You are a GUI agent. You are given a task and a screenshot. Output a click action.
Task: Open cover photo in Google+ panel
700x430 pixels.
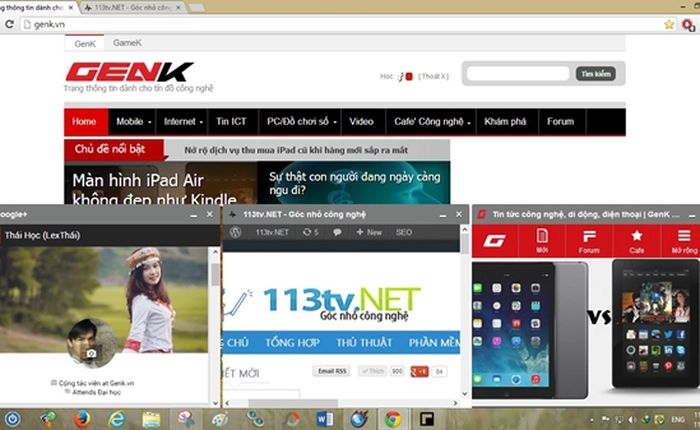tap(104, 300)
